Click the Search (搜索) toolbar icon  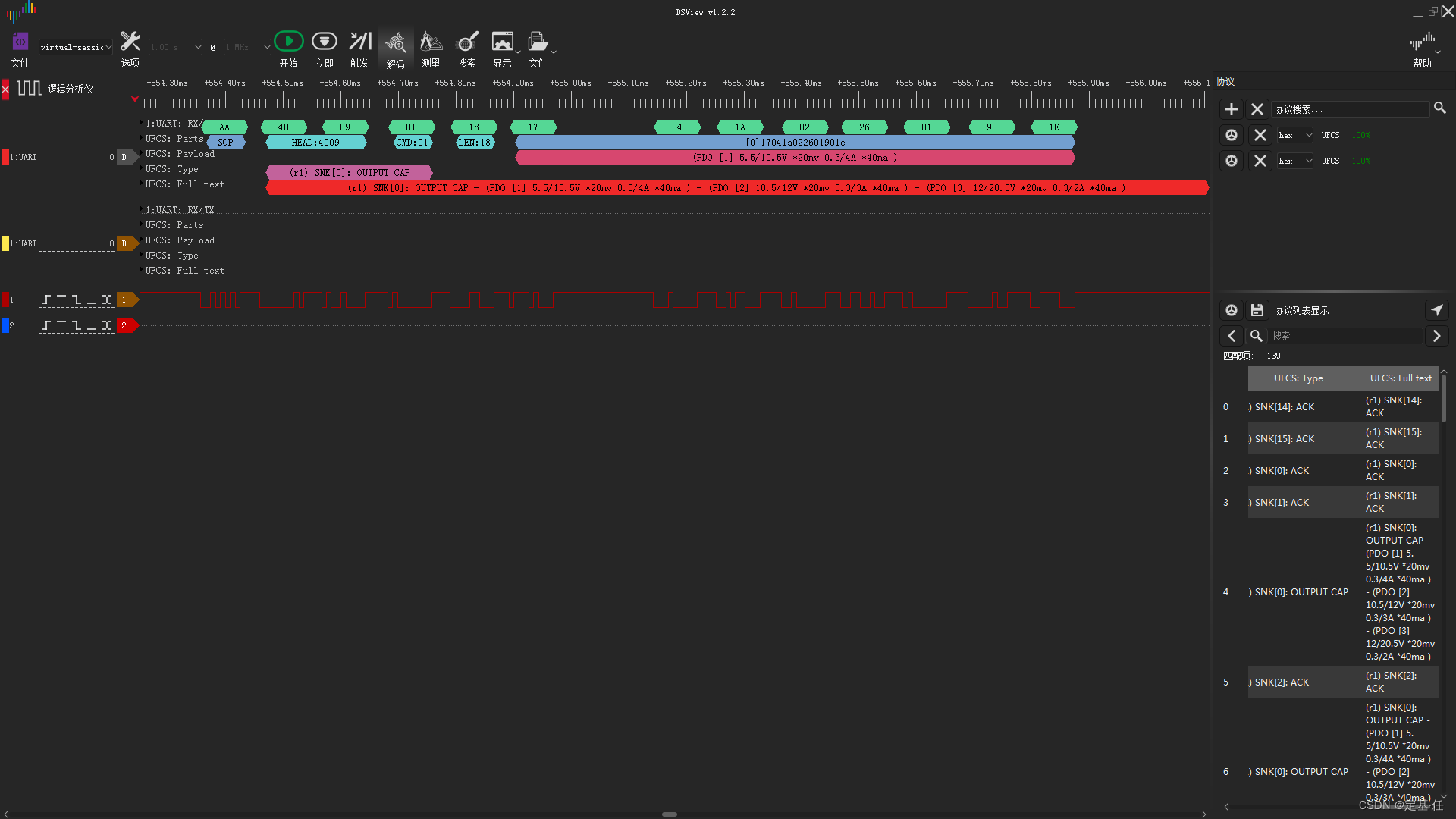click(x=466, y=42)
